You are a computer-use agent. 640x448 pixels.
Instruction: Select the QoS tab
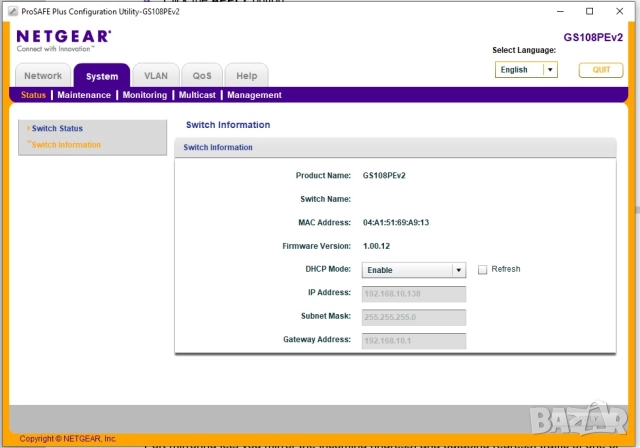(202, 76)
